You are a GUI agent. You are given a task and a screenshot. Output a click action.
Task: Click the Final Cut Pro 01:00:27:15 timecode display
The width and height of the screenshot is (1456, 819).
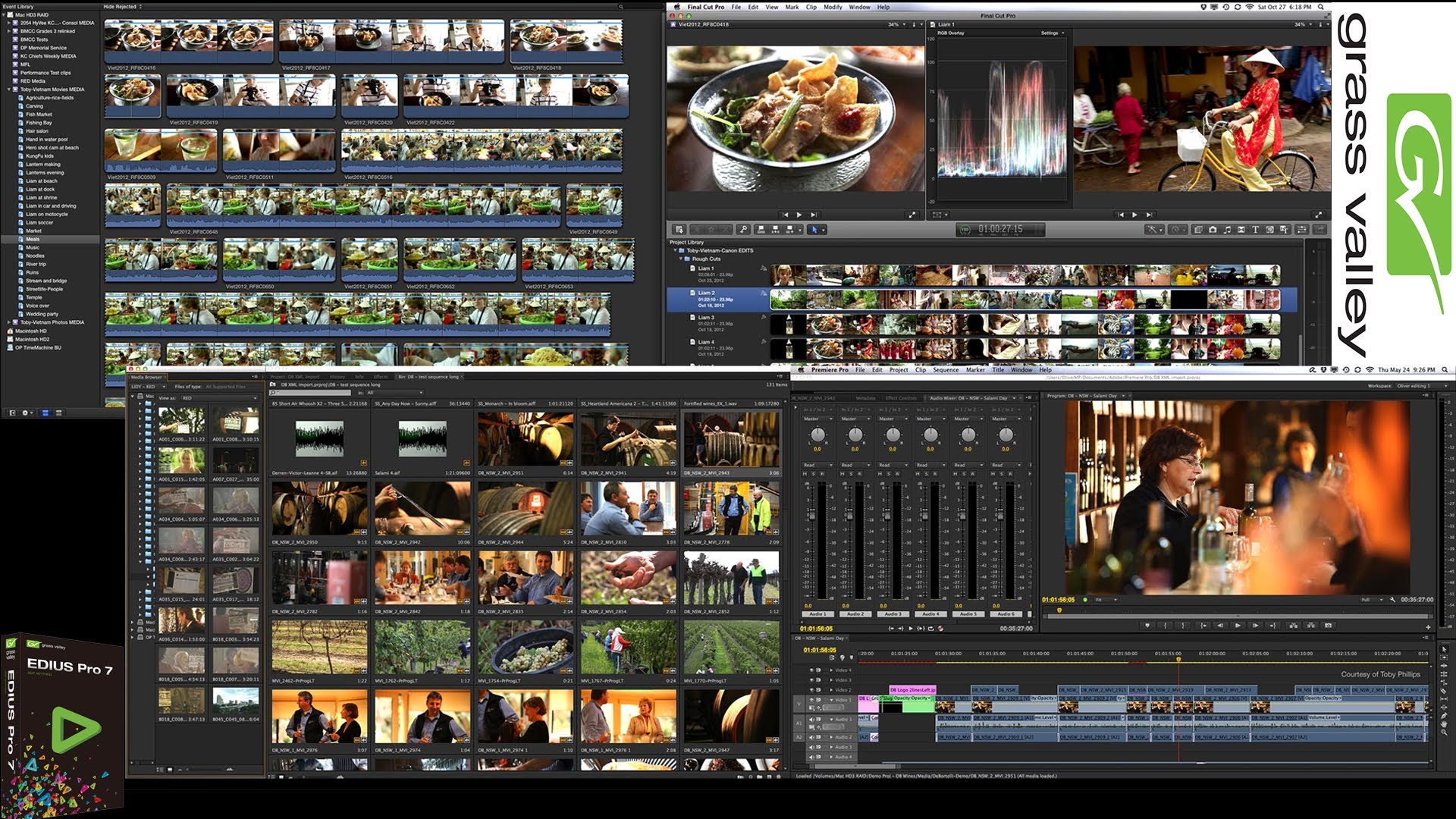pyautogui.click(x=1000, y=229)
